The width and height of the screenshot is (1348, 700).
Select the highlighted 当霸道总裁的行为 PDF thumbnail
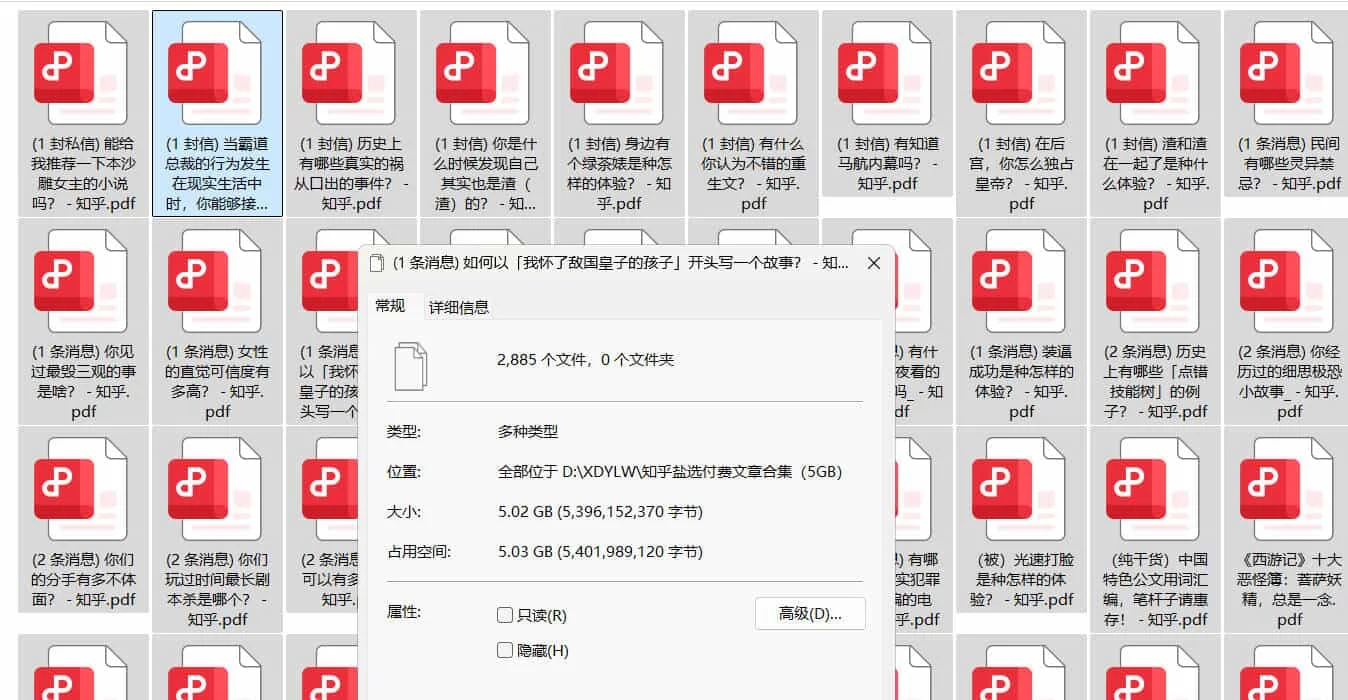point(217,70)
